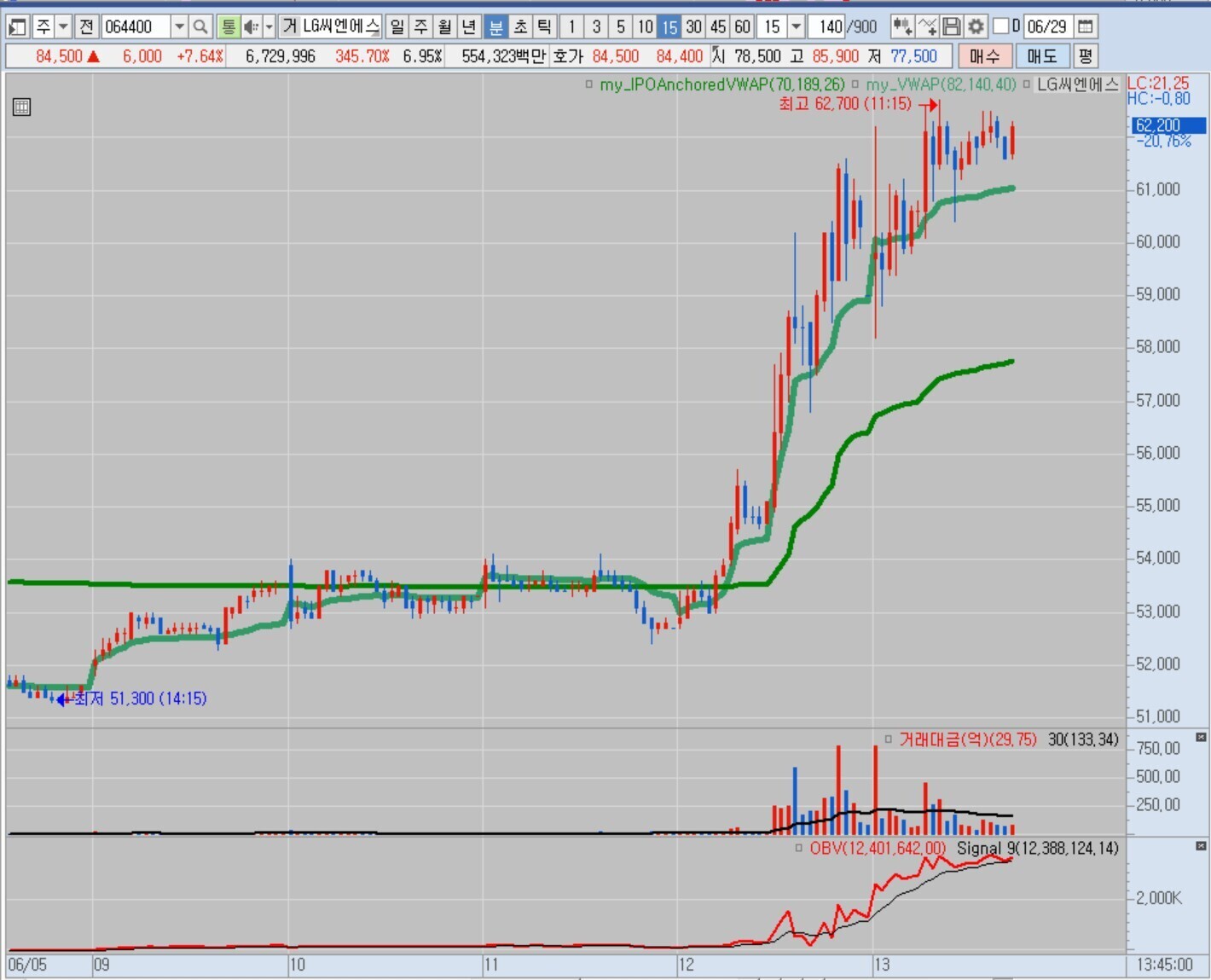The image size is (1211, 980).
Task: Click the OBV(12,401,642,00) legend label
Action: click(x=878, y=848)
